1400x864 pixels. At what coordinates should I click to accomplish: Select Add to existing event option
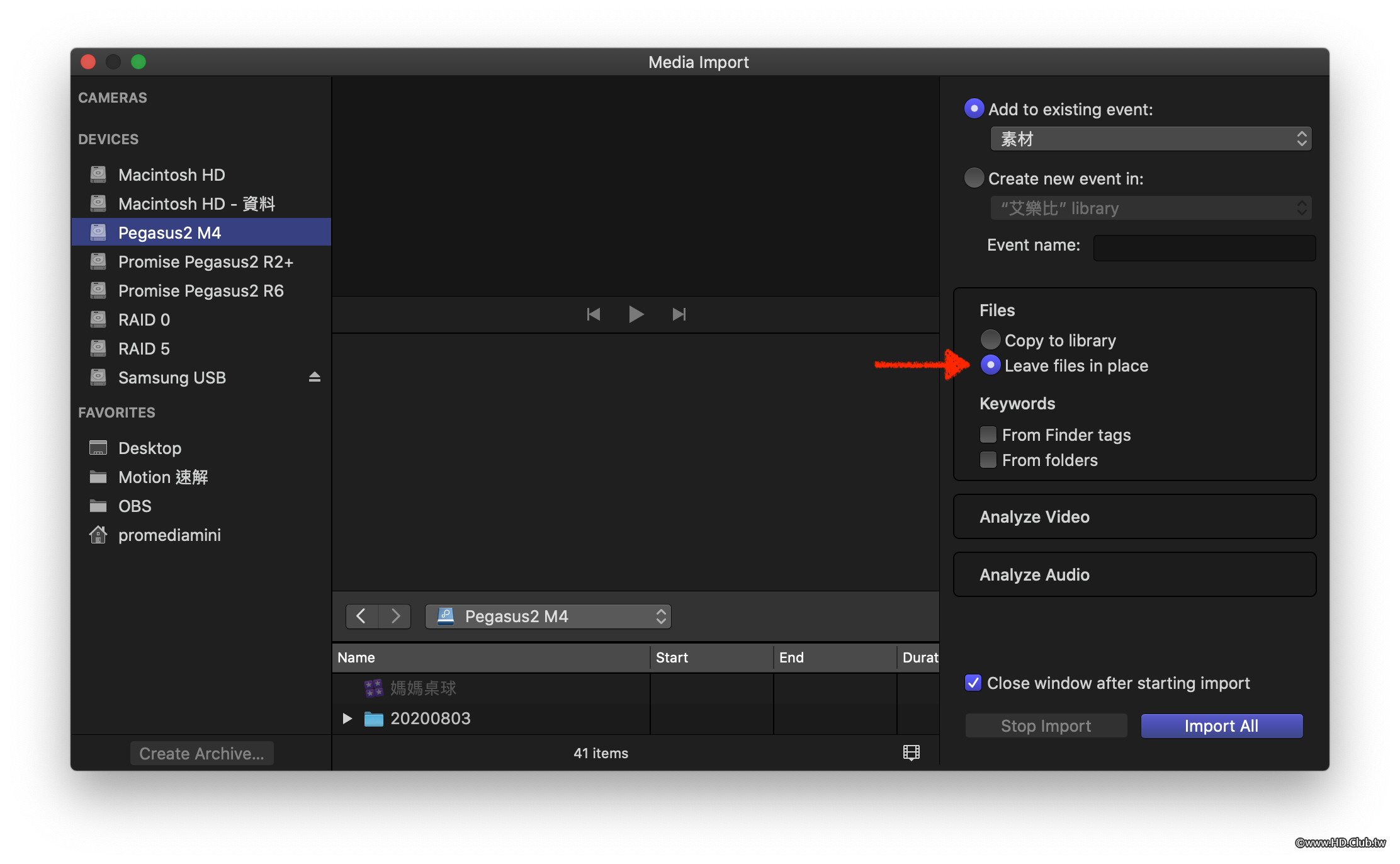point(974,108)
